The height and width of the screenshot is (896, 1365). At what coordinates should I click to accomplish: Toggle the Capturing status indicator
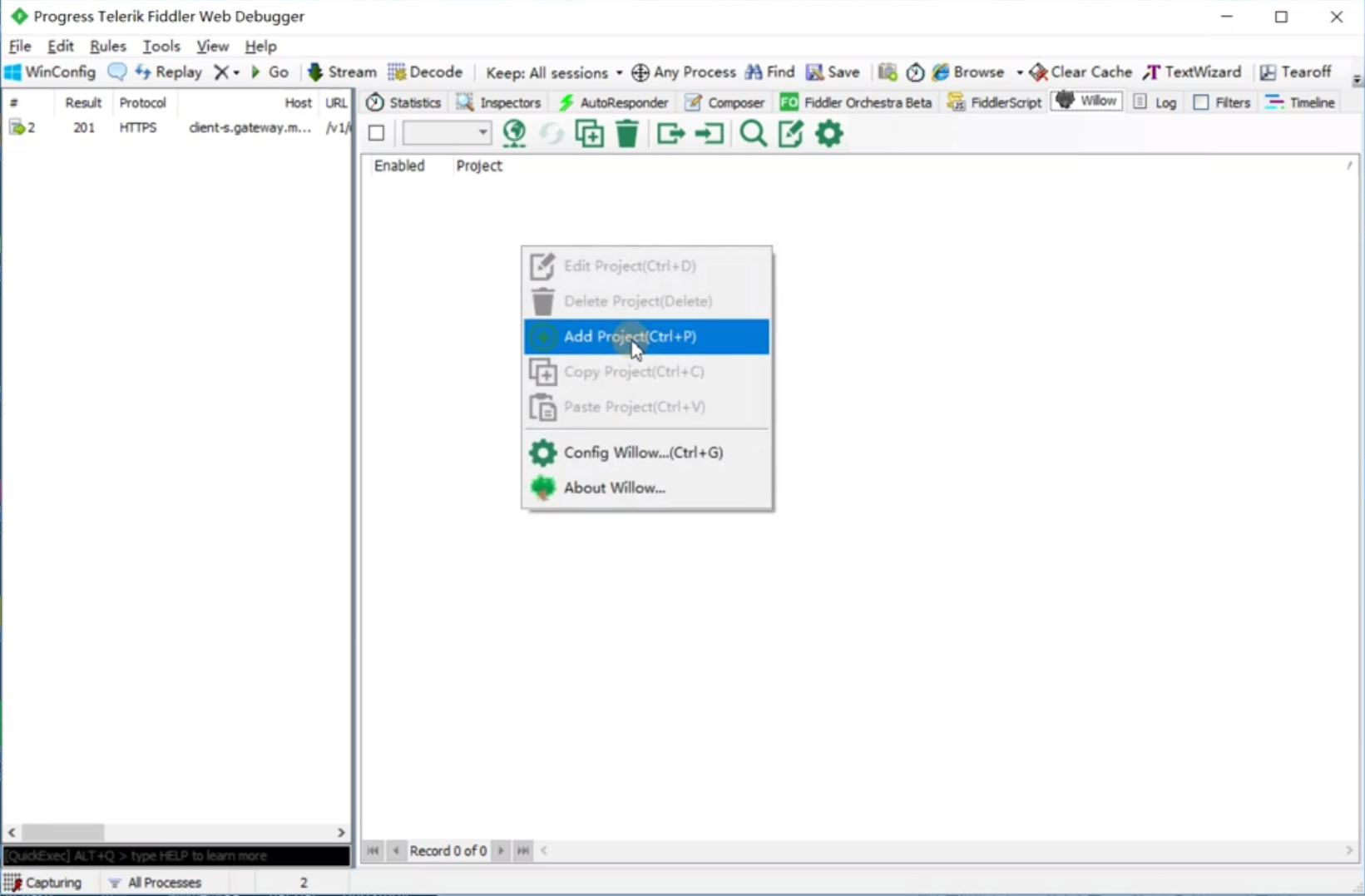[43, 883]
